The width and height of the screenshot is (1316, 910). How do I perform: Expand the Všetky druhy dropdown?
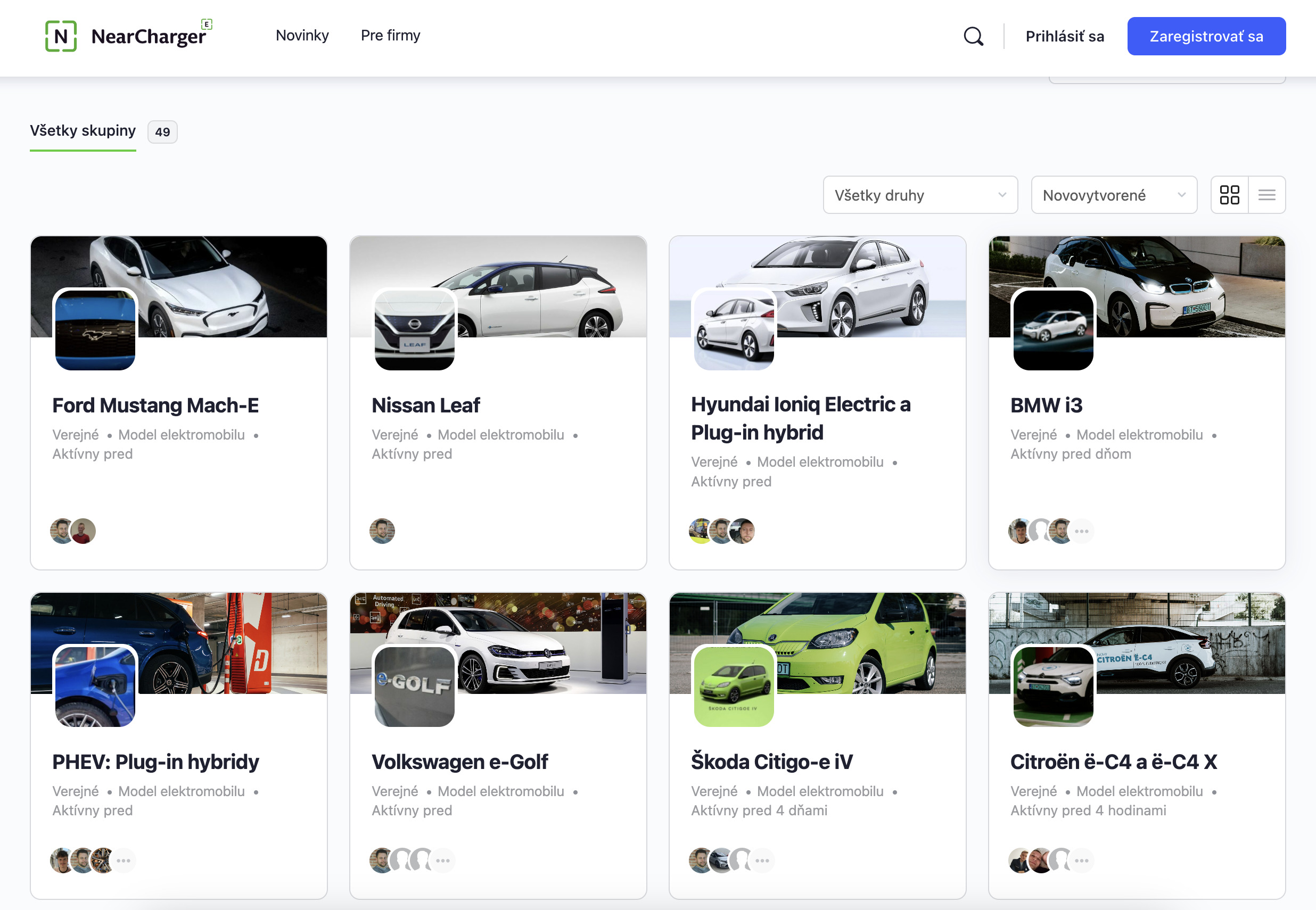coord(920,195)
